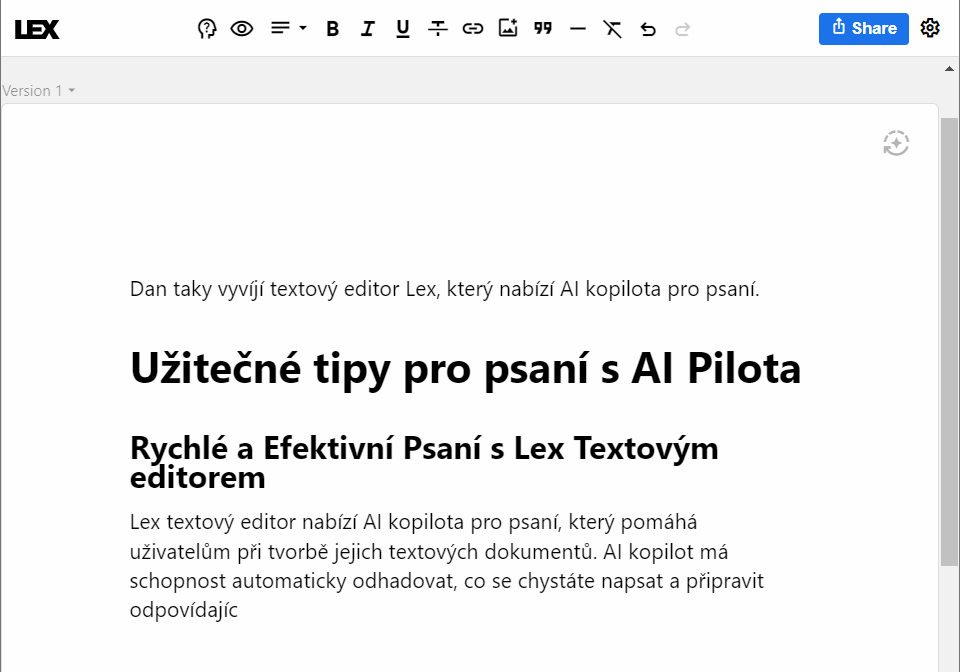Undo the last edit
960x672 pixels.
point(648,28)
